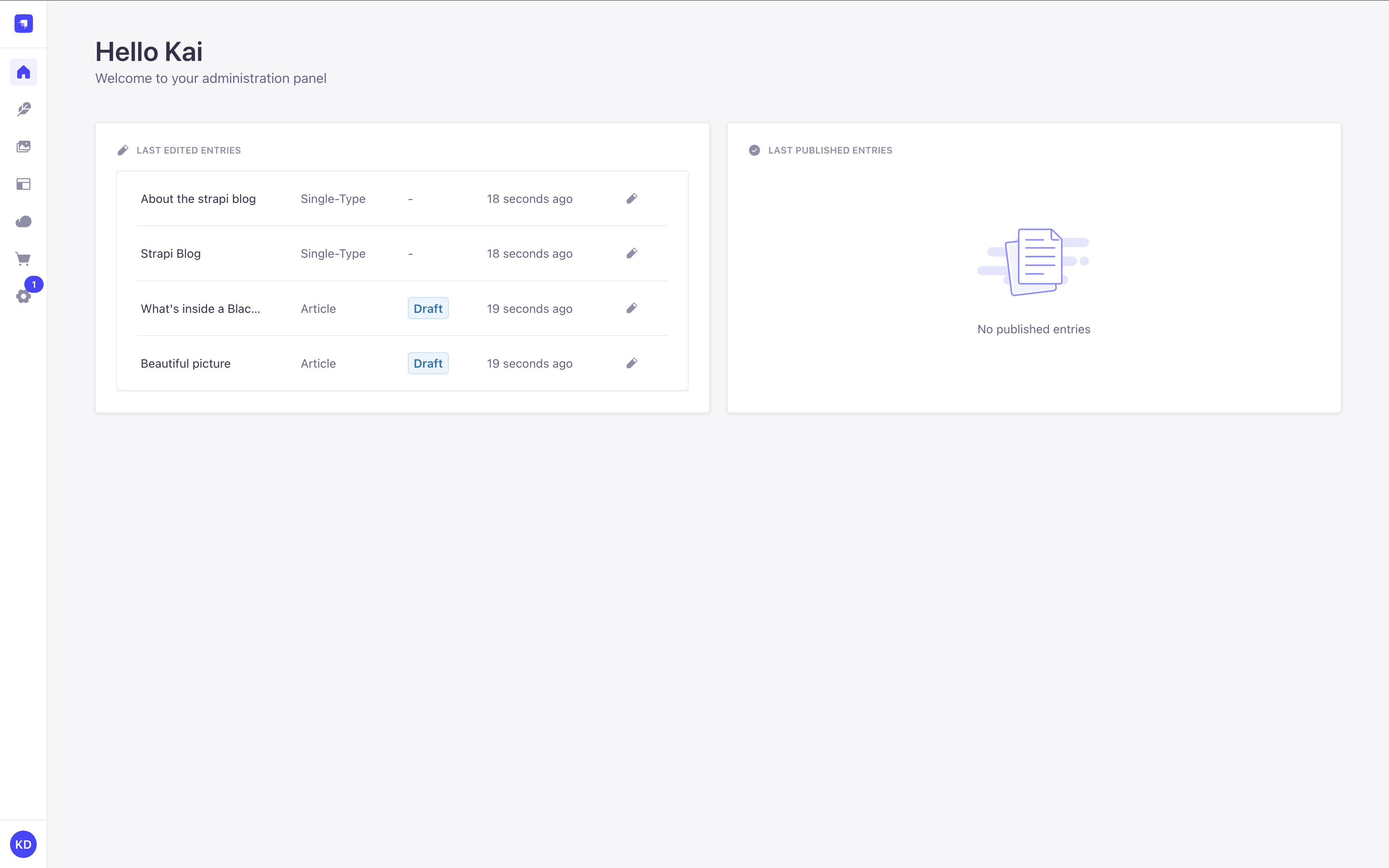1389x868 pixels.
Task: Select the Deploy cloud icon
Action: [23, 221]
